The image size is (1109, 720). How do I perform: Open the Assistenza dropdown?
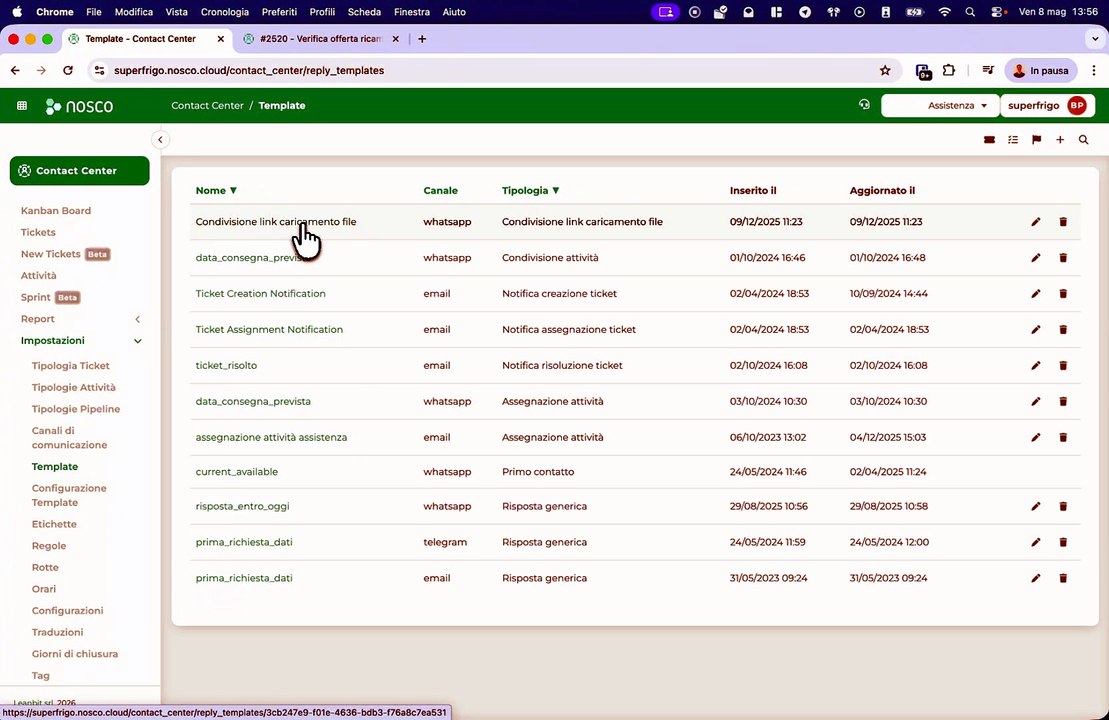point(940,105)
